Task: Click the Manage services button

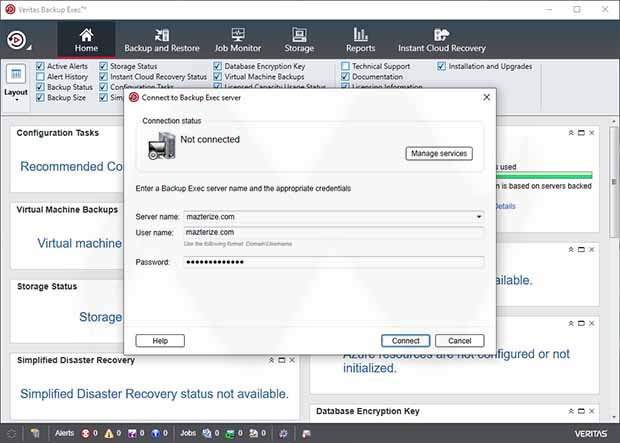Action: click(x=439, y=153)
